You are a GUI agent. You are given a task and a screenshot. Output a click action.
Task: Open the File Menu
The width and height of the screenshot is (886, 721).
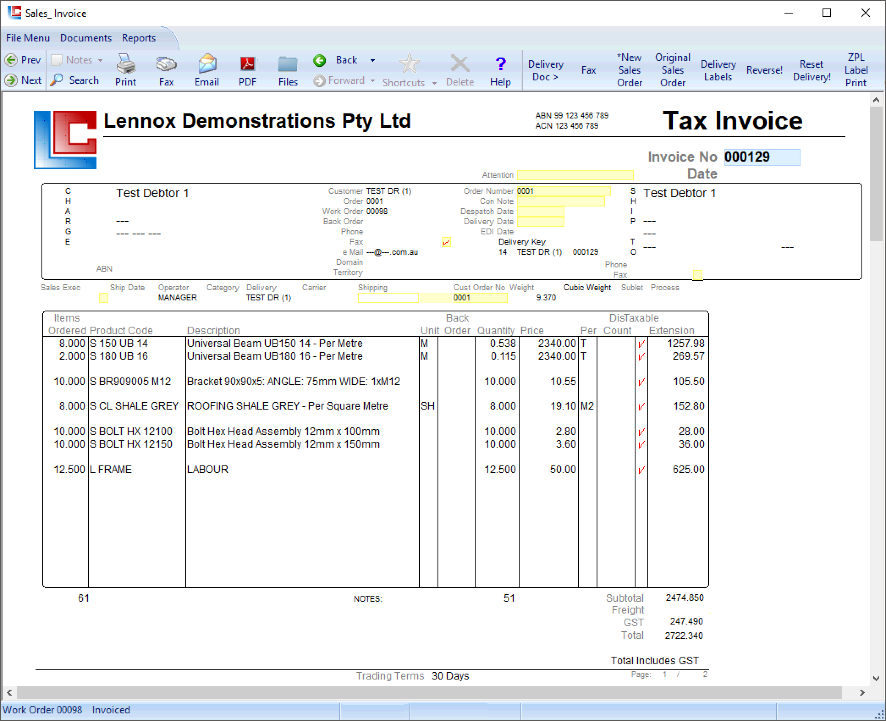point(28,38)
